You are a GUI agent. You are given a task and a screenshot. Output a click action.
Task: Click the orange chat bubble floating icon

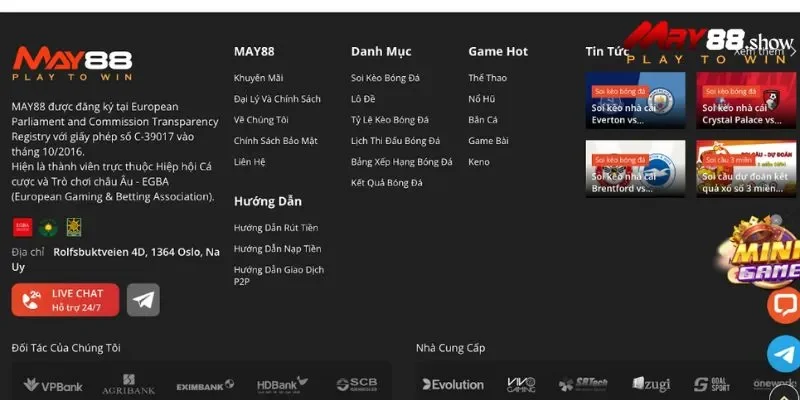(x=784, y=305)
